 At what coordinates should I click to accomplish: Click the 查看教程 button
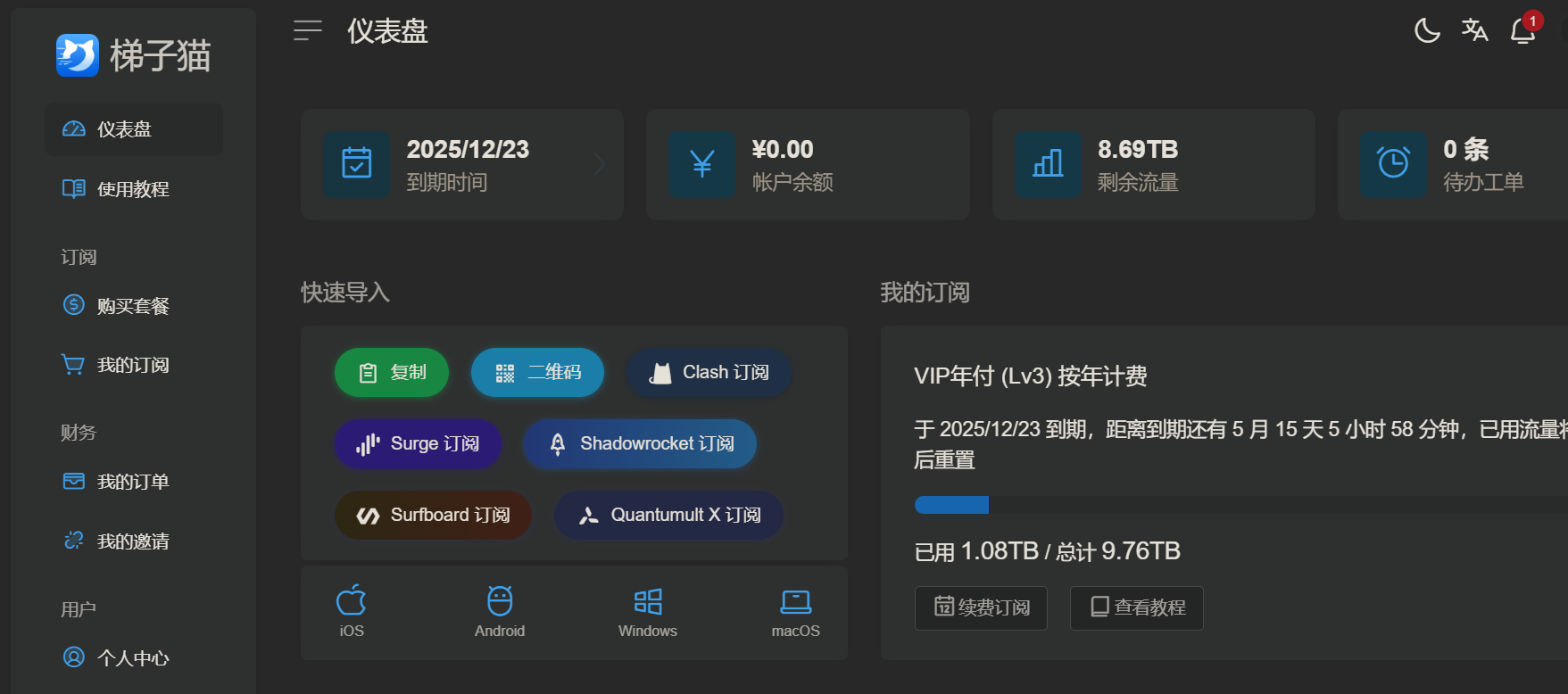click(x=1137, y=607)
